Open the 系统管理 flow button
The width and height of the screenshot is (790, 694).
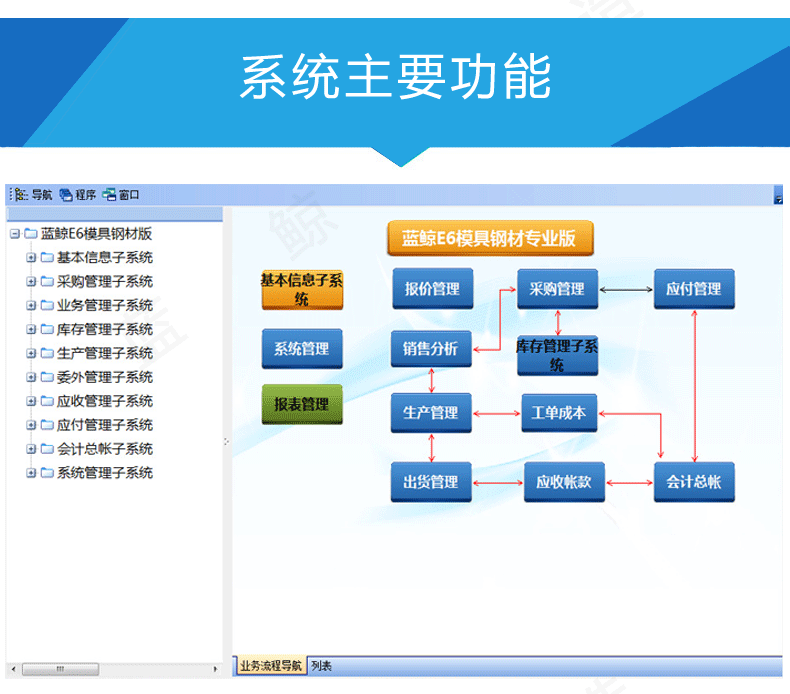pyautogui.click(x=302, y=349)
